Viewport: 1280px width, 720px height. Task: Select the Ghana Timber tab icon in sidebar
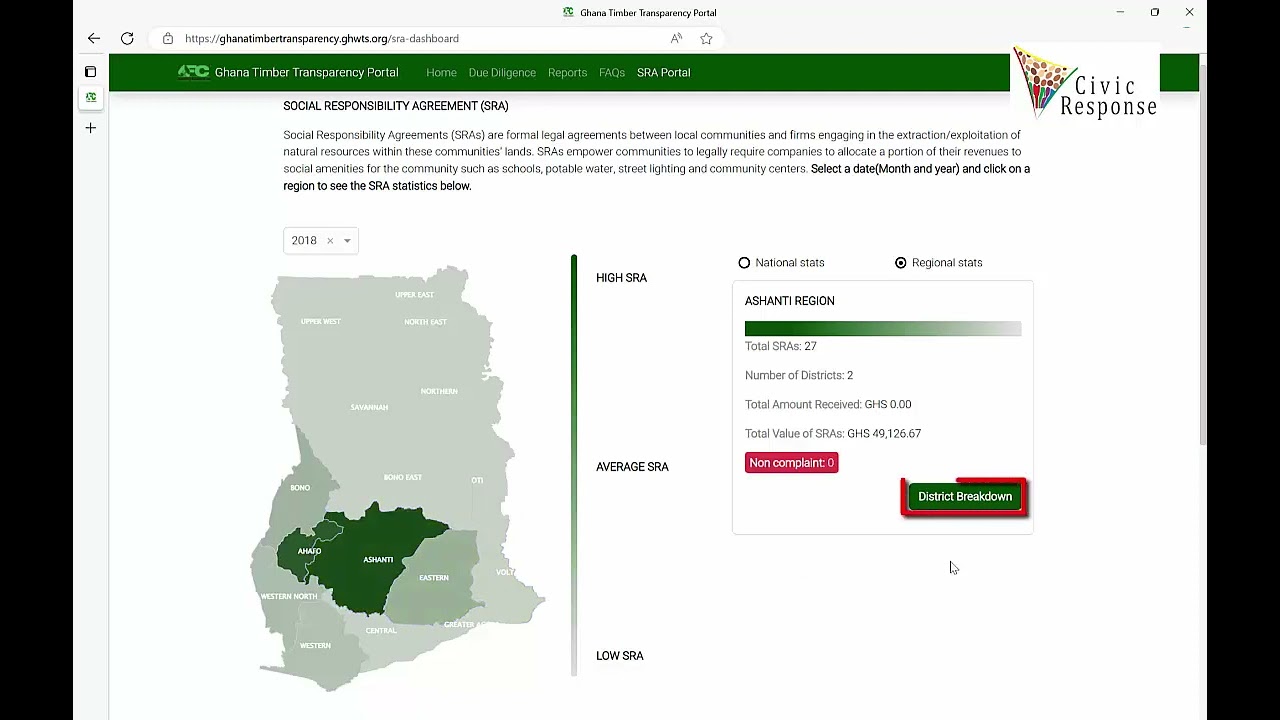pyautogui.click(x=91, y=97)
